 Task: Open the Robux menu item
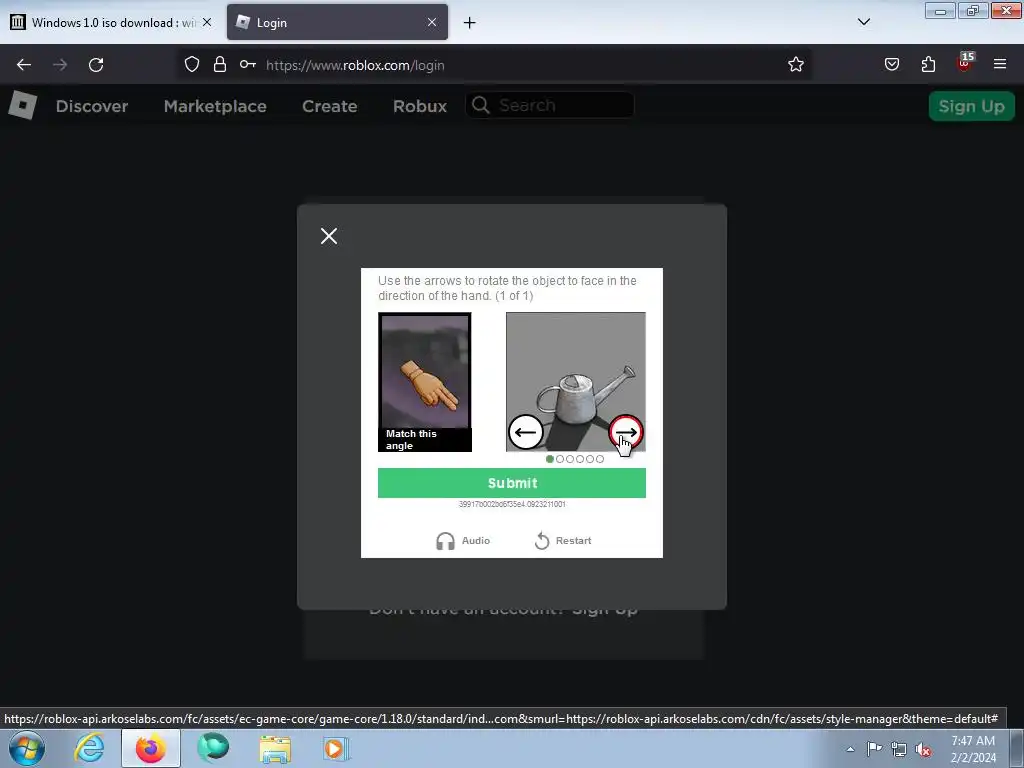pyautogui.click(x=419, y=106)
